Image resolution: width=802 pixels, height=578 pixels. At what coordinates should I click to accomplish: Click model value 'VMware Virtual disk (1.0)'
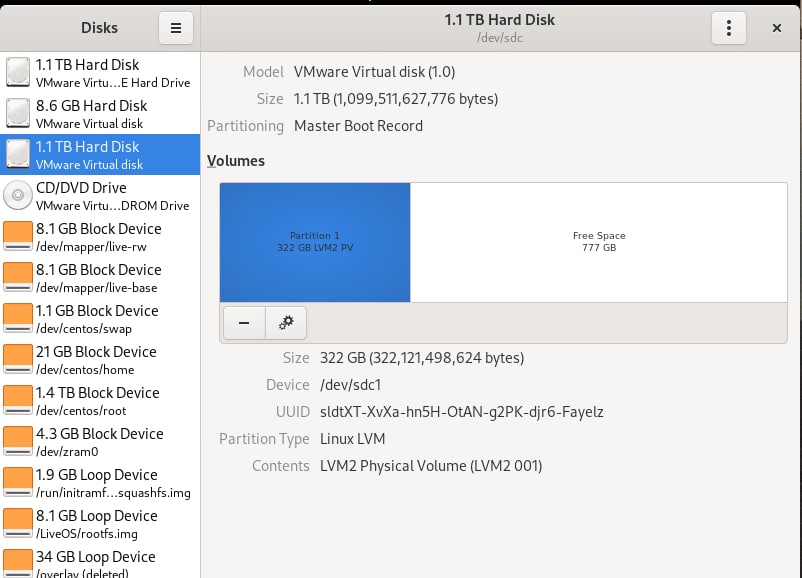coord(374,72)
